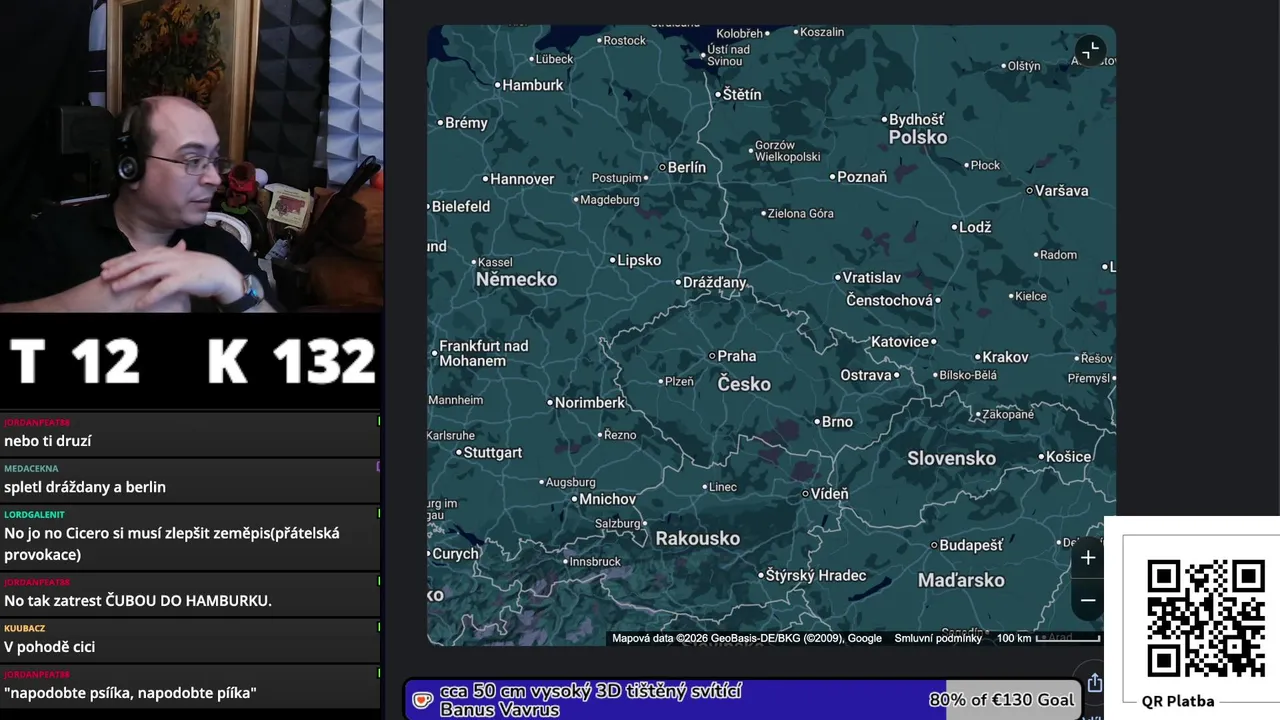Click the K 132 counter
1280x720 pixels.
click(x=291, y=361)
